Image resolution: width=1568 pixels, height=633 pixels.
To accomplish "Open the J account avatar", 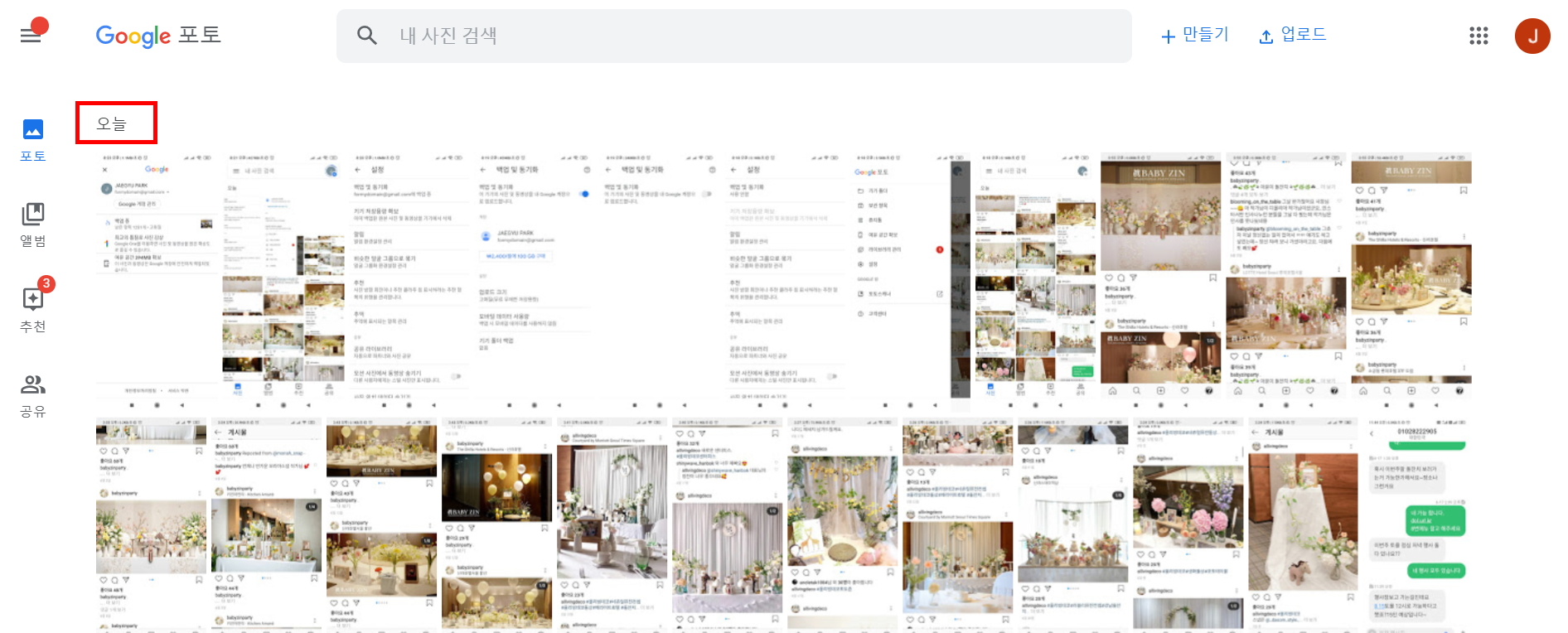I will 1532,36.
